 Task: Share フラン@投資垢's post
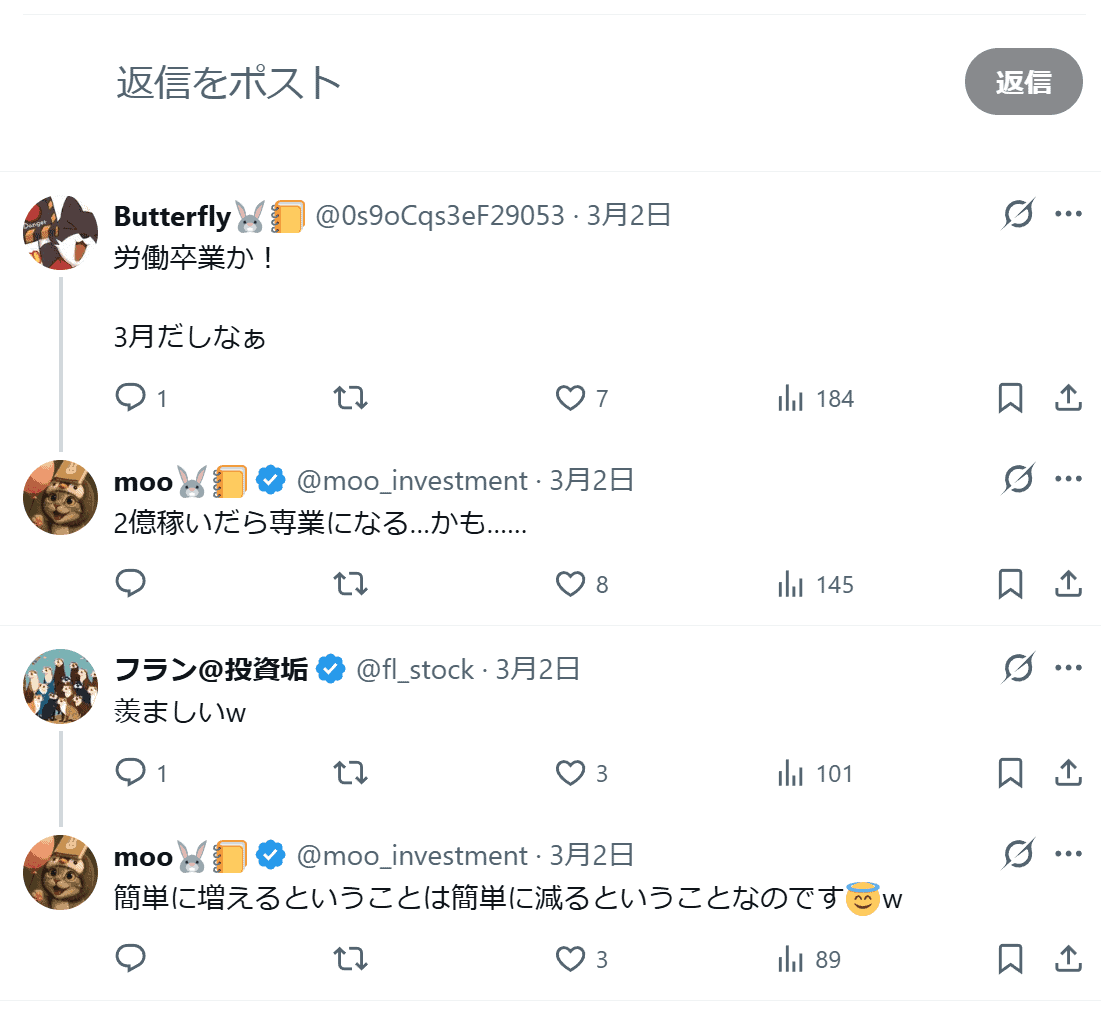pos(1068,772)
